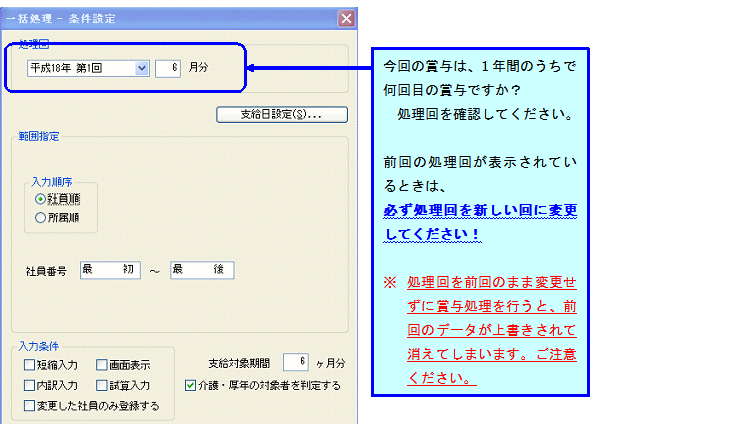The width and height of the screenshot is (731, 431).
Task: Click the 支給対象期間 months field
Action: 296,362
